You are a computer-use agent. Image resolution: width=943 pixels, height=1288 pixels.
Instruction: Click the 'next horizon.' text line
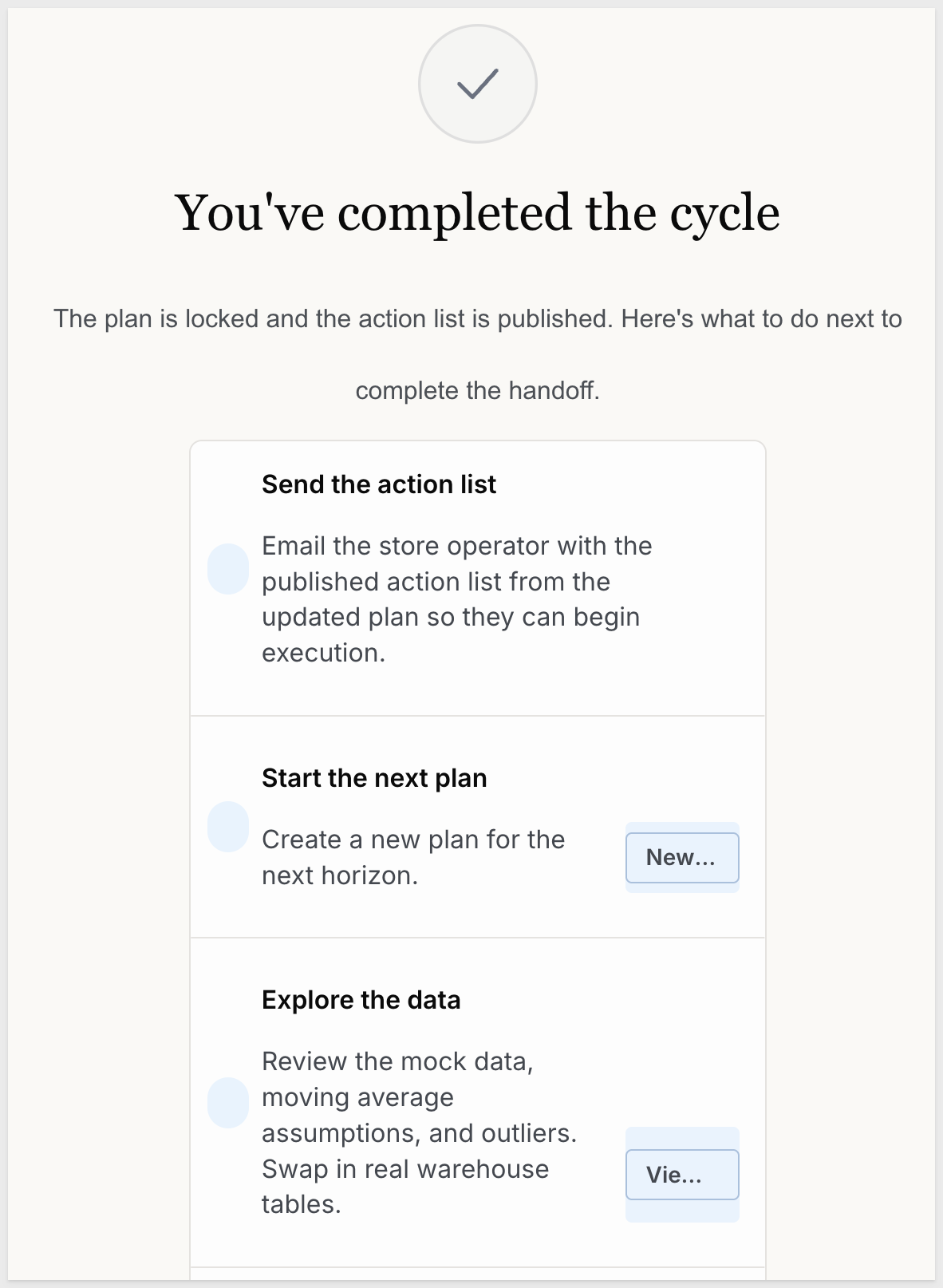pos(340,875)
